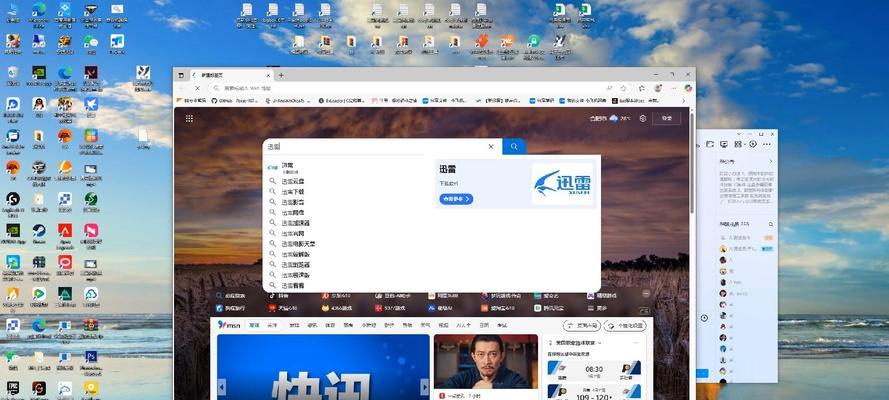Click into the search box containing 迅雷
889x400 pixels.
pos(374,146)
